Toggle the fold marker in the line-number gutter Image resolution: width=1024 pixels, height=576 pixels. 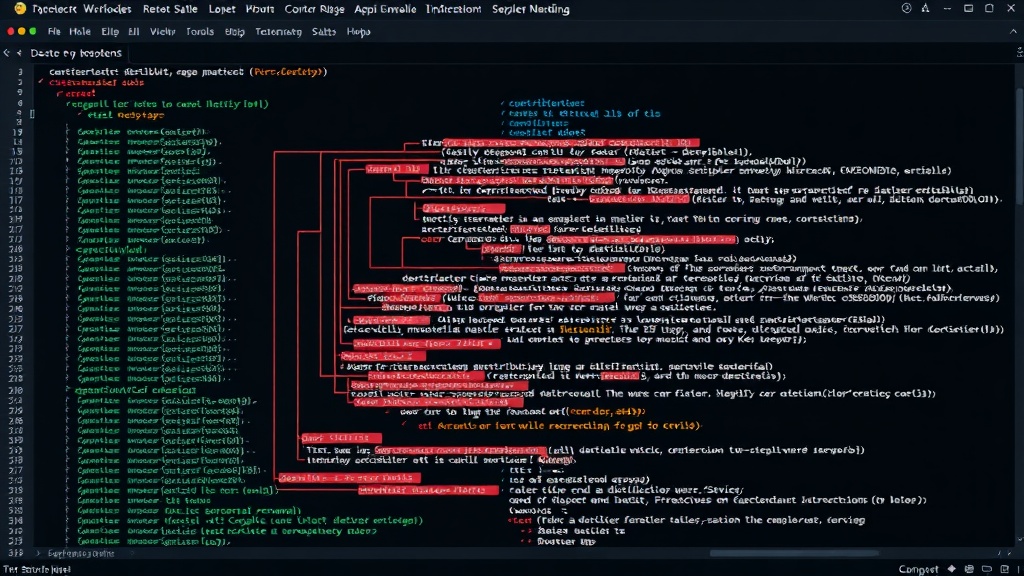(32, 114)
